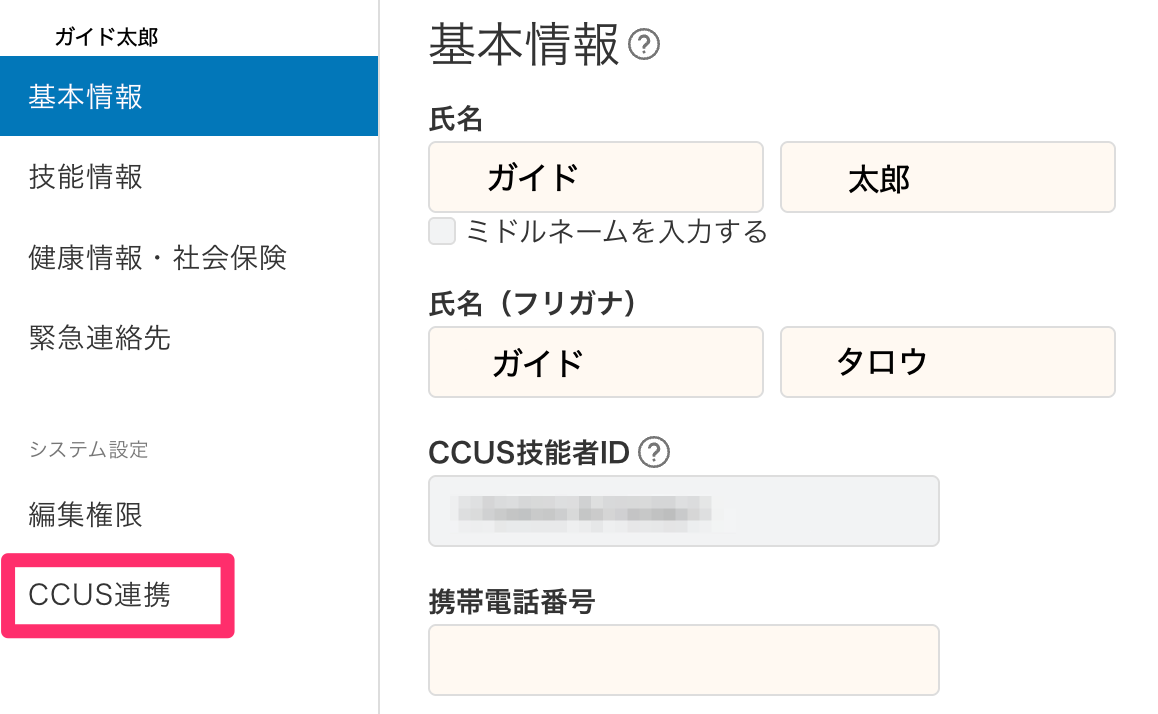Click the 氏名 first name field containing 太郎
1158x714 pixels.
(948, 177)
